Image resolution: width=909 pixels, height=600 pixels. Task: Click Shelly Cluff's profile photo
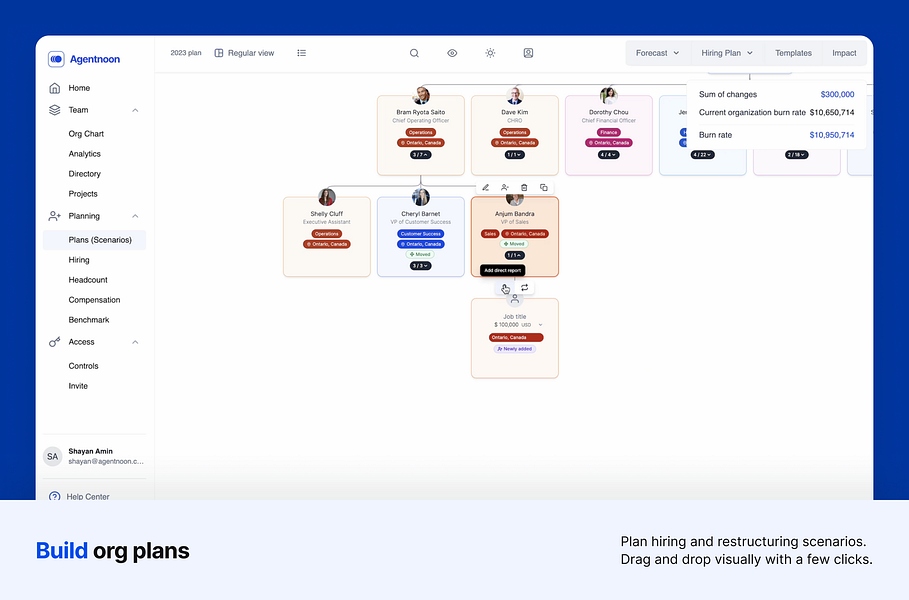[x=327, y=197]
